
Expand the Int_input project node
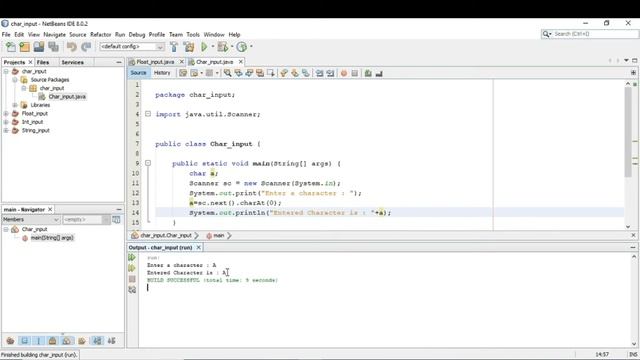(6, 122)
